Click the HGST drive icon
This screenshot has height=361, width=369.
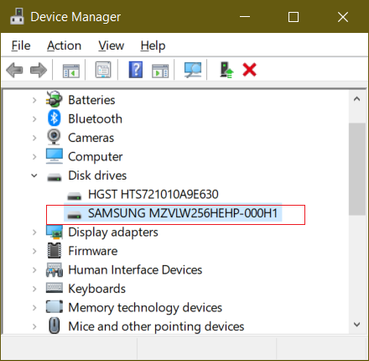[74, 195]
